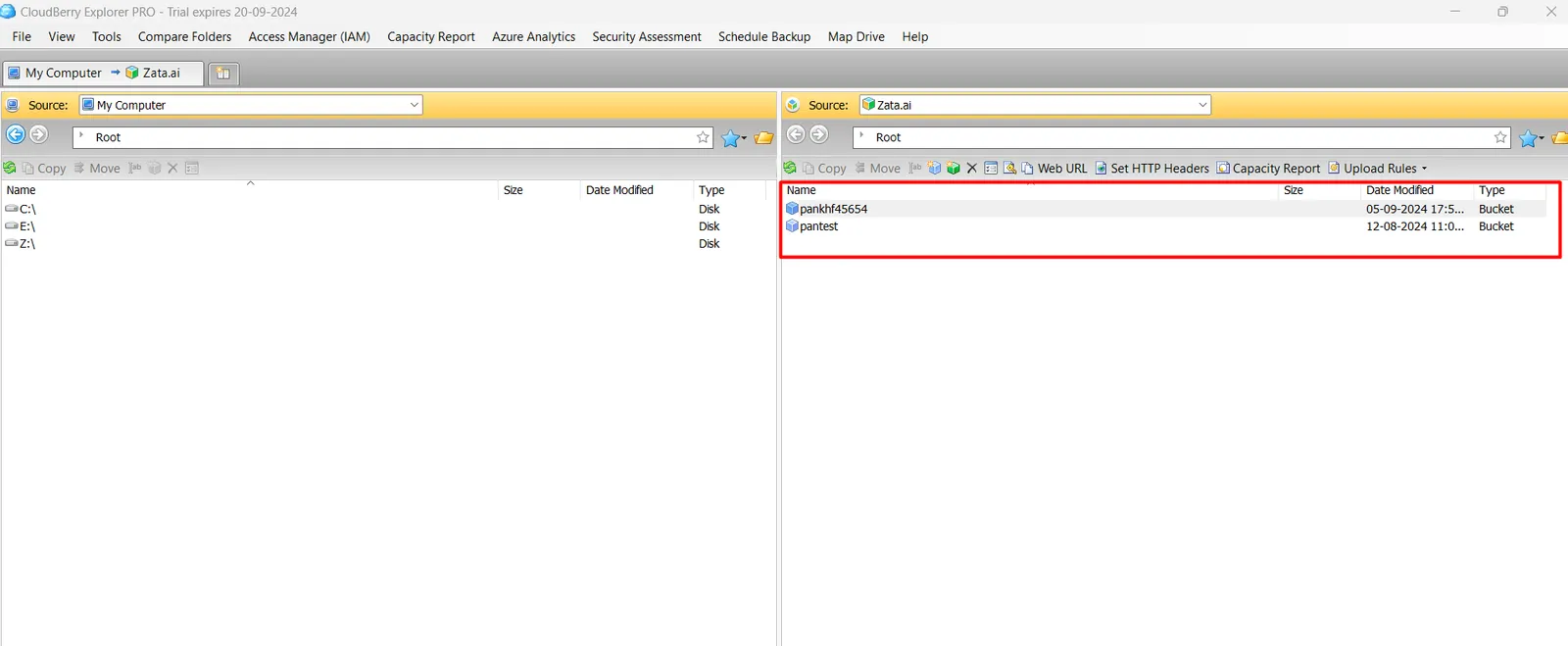The height and width of the screenshot is (646, 1568).
Task: Click the rename icon in left pane toolbar
Action: coord(135,169)
